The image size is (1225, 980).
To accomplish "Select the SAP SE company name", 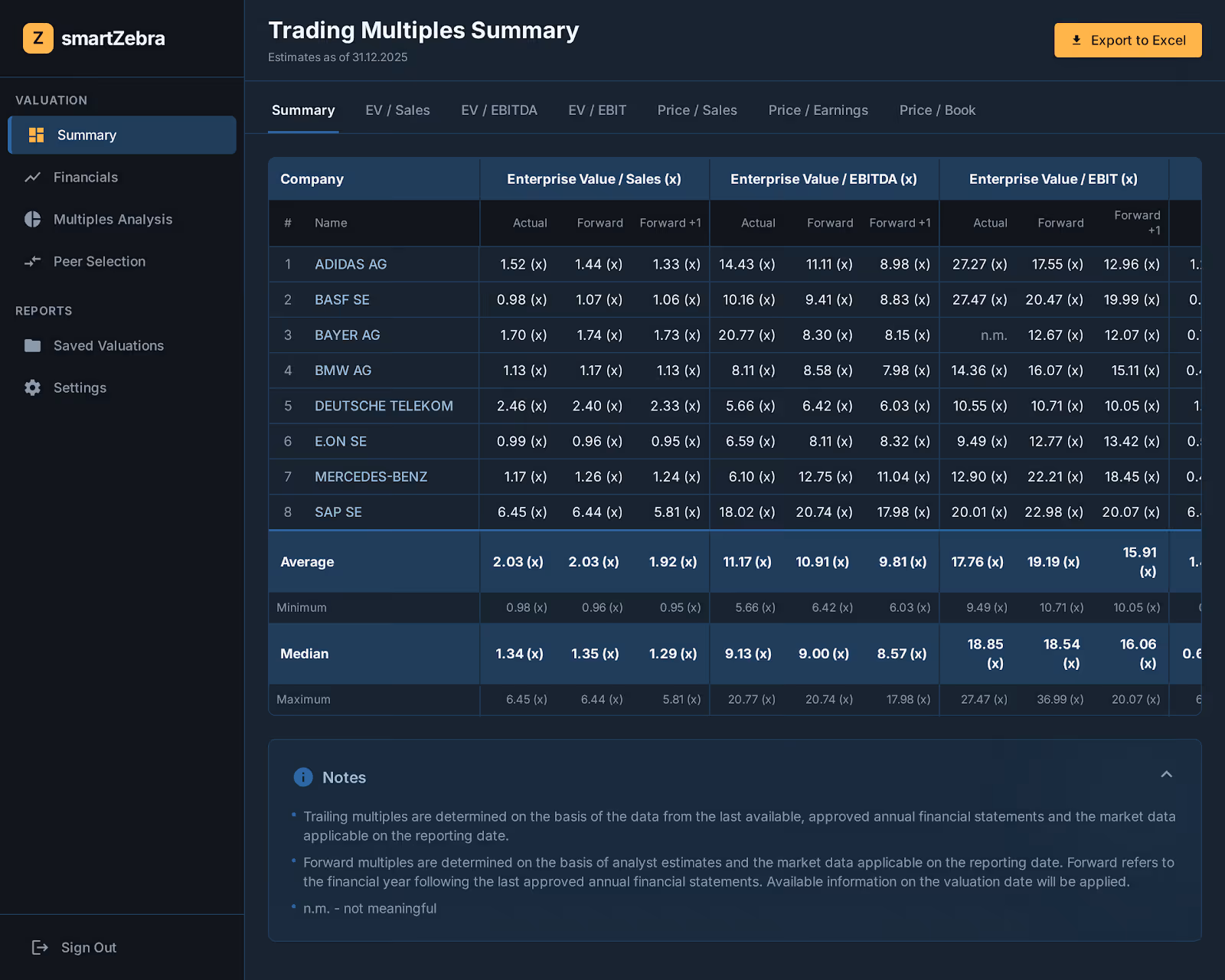I will (x=338, y=511).
